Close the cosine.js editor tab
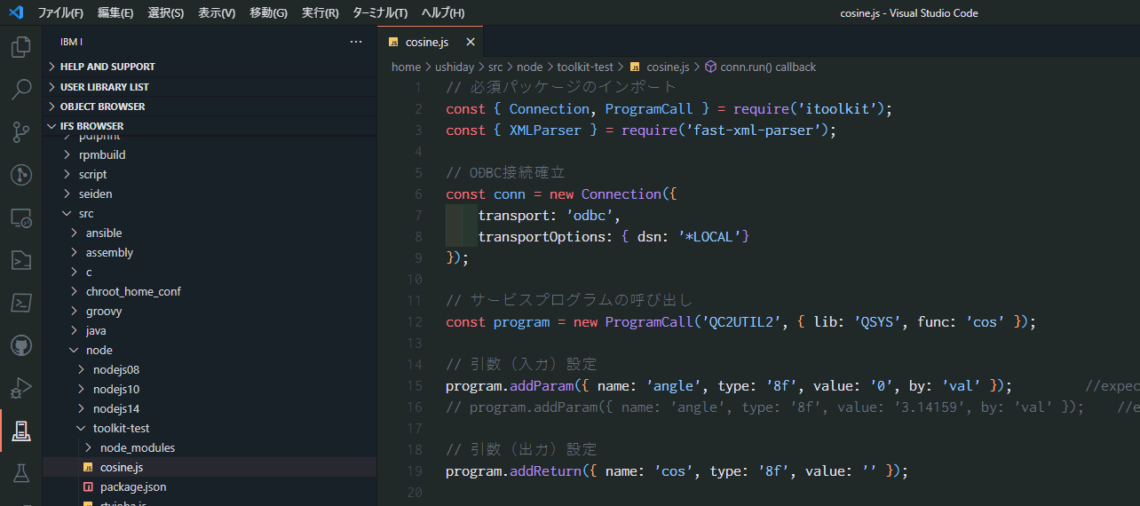The image size is (1140, 506). click(470, 42)
